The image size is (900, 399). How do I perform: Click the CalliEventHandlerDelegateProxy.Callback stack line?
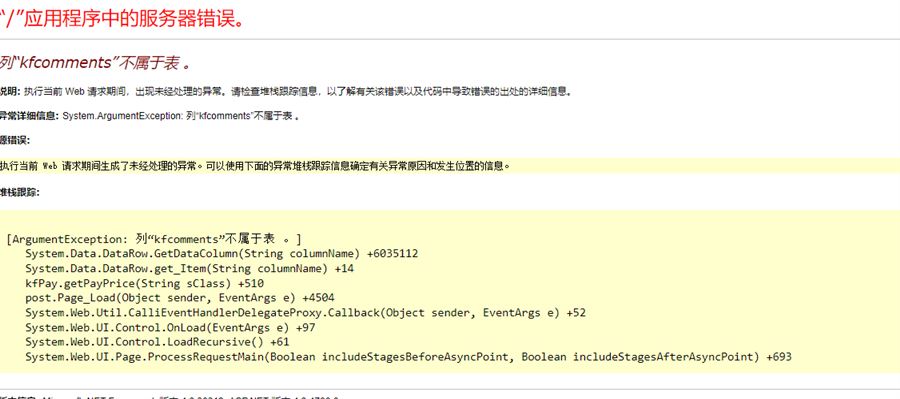click(305, 313)
